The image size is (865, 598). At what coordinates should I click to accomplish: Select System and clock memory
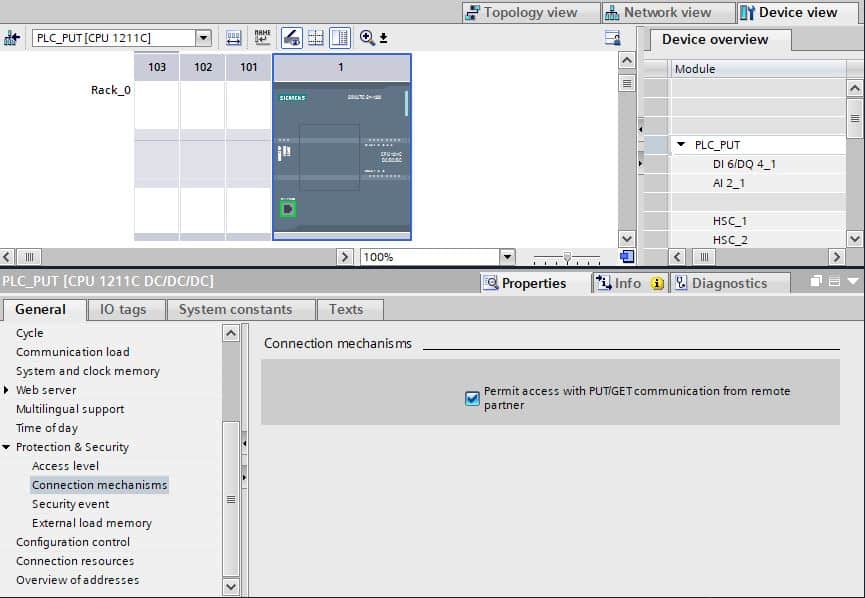(x=88, y=371)
